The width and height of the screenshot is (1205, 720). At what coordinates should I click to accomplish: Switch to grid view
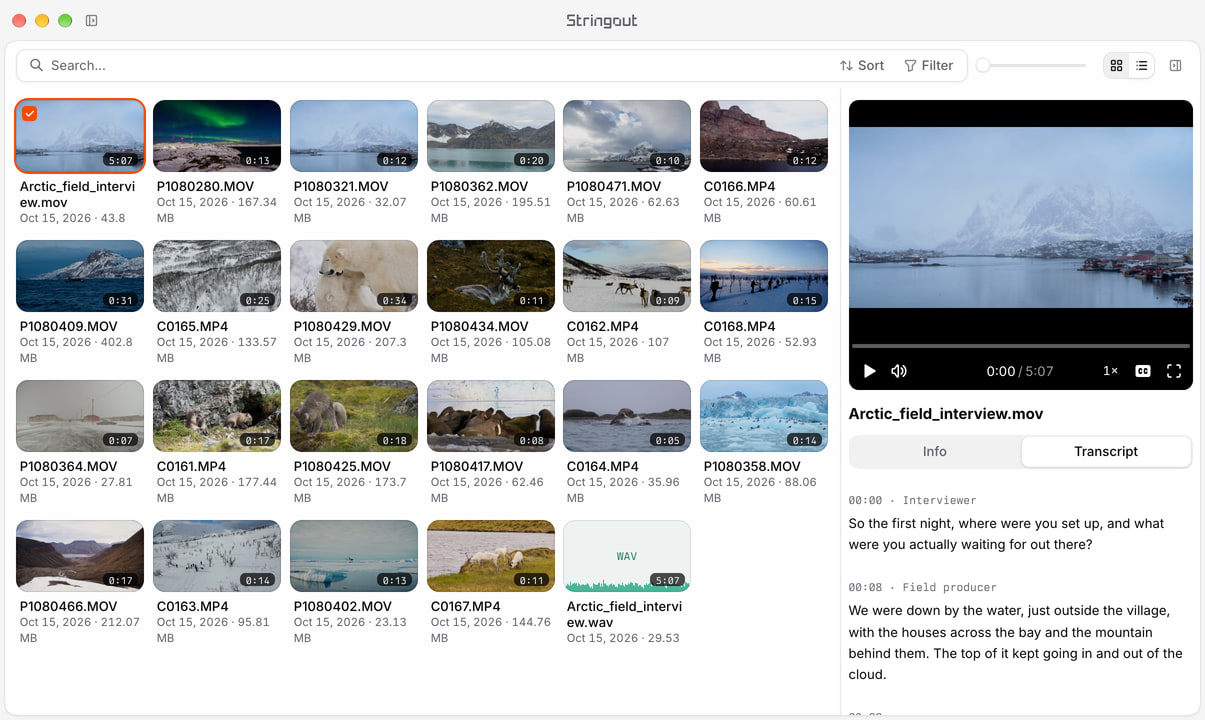pos(1117,65)
